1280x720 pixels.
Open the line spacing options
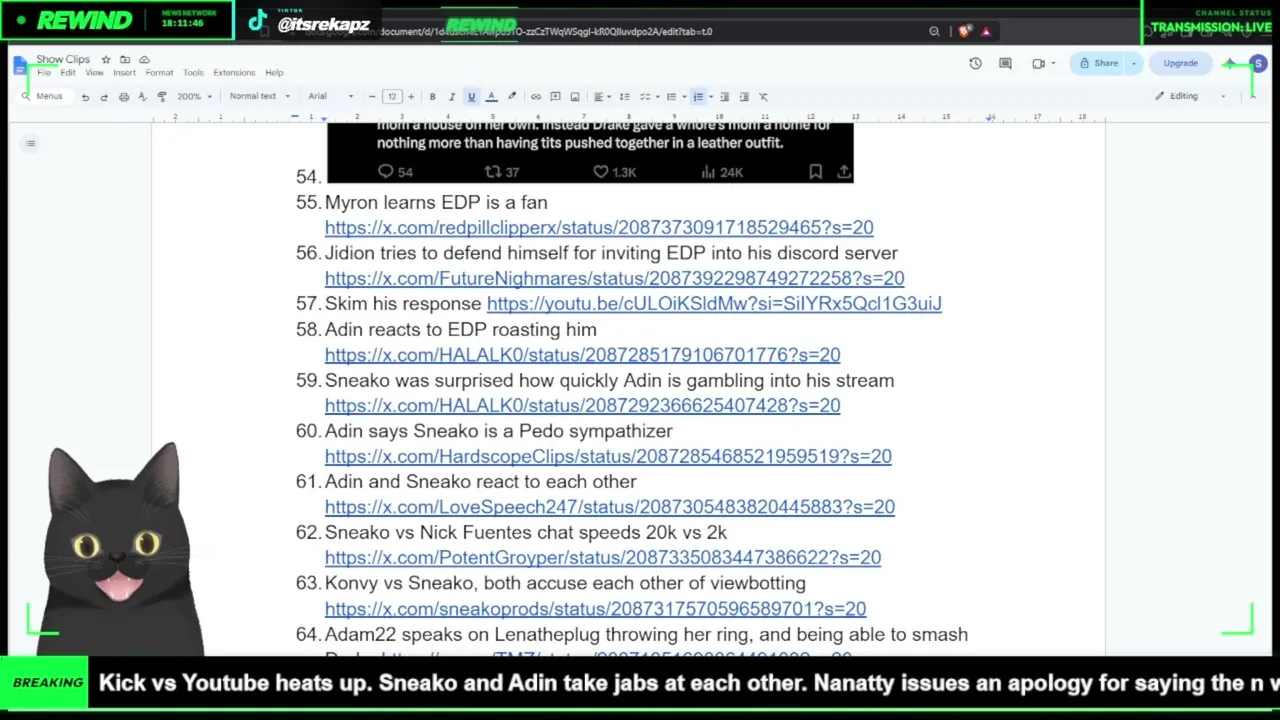624,97
